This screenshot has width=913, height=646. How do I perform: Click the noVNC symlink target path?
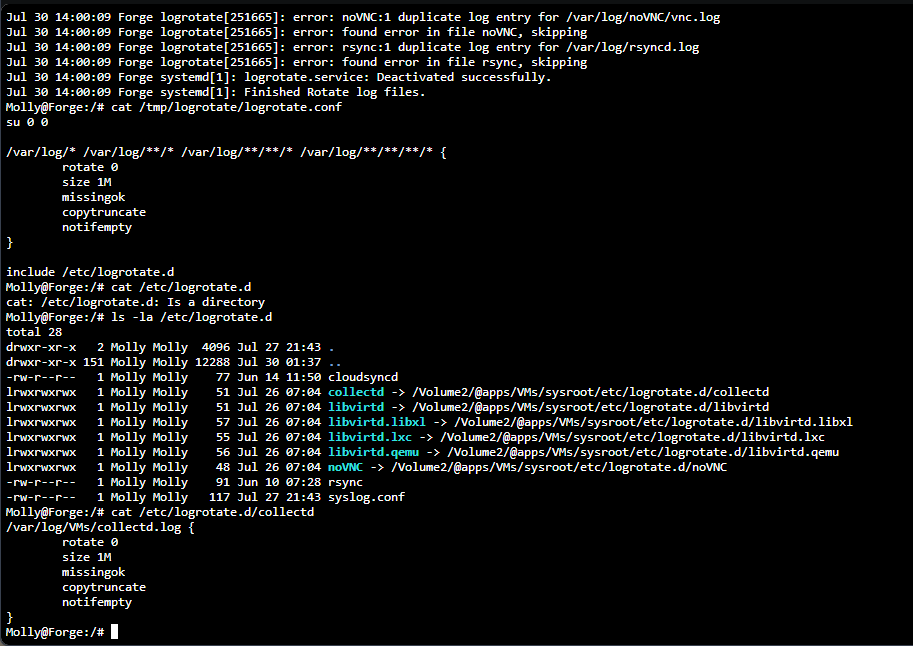559,467
